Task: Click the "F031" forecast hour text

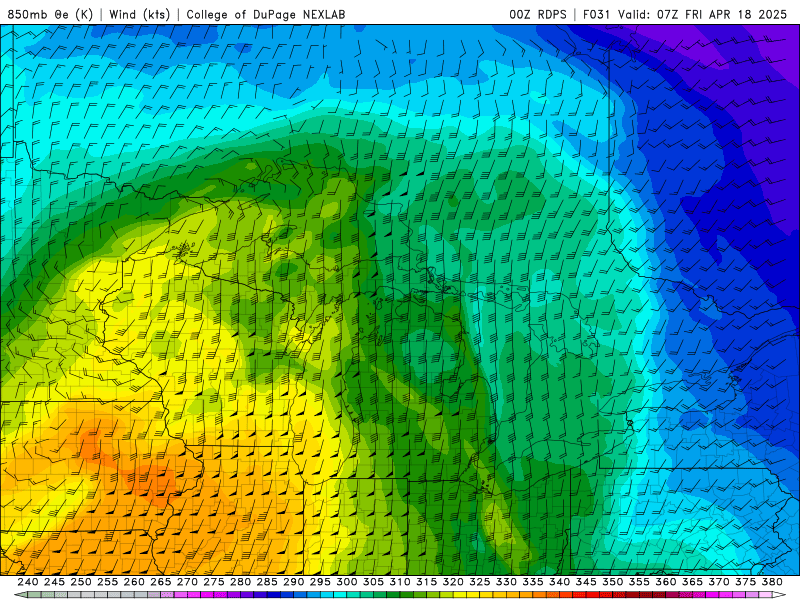Action: point(597,14)
